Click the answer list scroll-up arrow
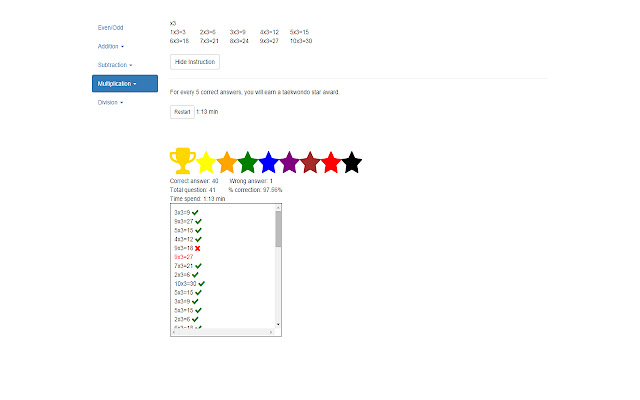The height and width of the screenshot is (400, 640). (278, 208)
